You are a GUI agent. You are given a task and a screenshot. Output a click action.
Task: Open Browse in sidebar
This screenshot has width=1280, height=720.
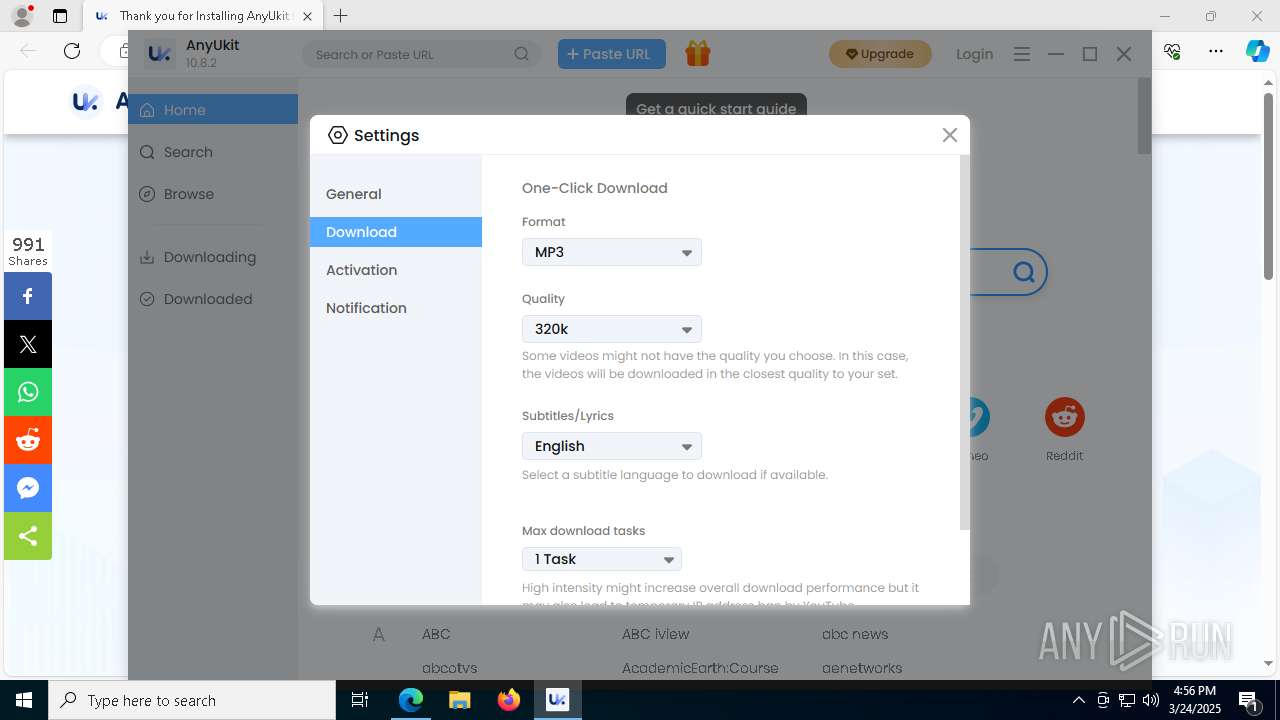pyautogui.click(x=213, y=194)
